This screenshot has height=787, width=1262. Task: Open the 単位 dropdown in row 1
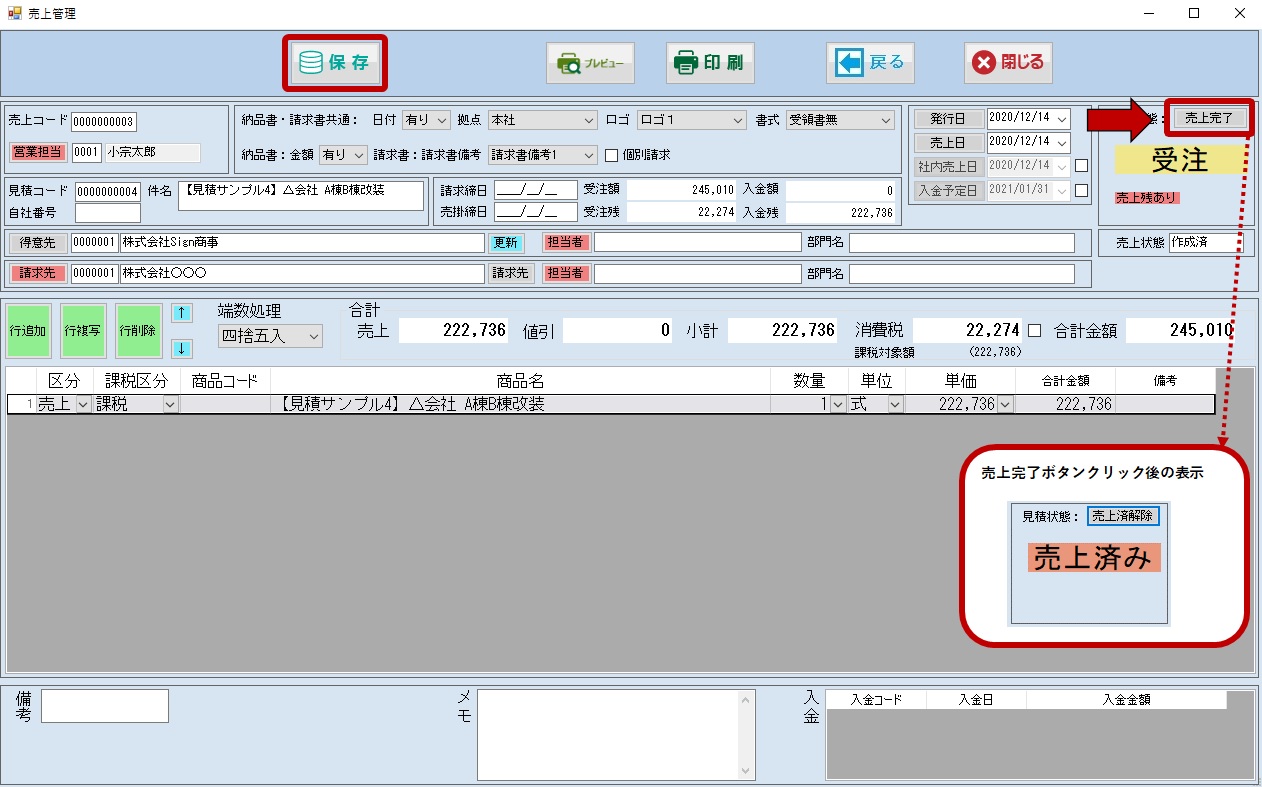point(895,404)
